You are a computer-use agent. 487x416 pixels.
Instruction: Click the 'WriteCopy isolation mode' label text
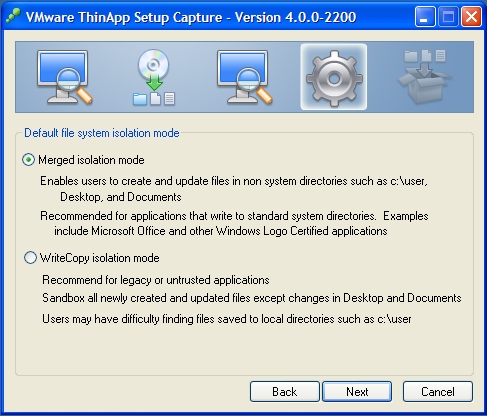[x=99, y=258]
